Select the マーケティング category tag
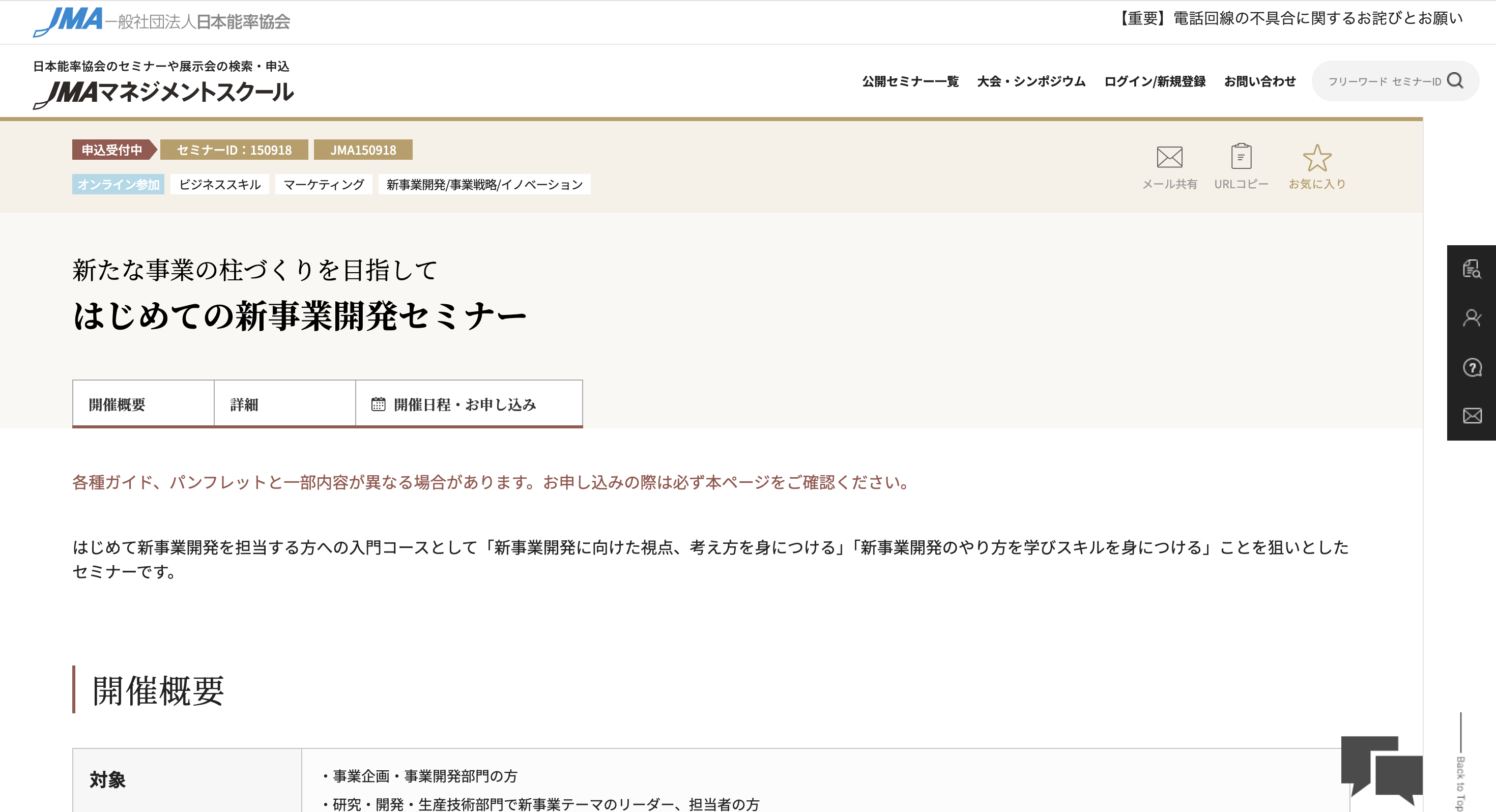 tap(324, 185)
